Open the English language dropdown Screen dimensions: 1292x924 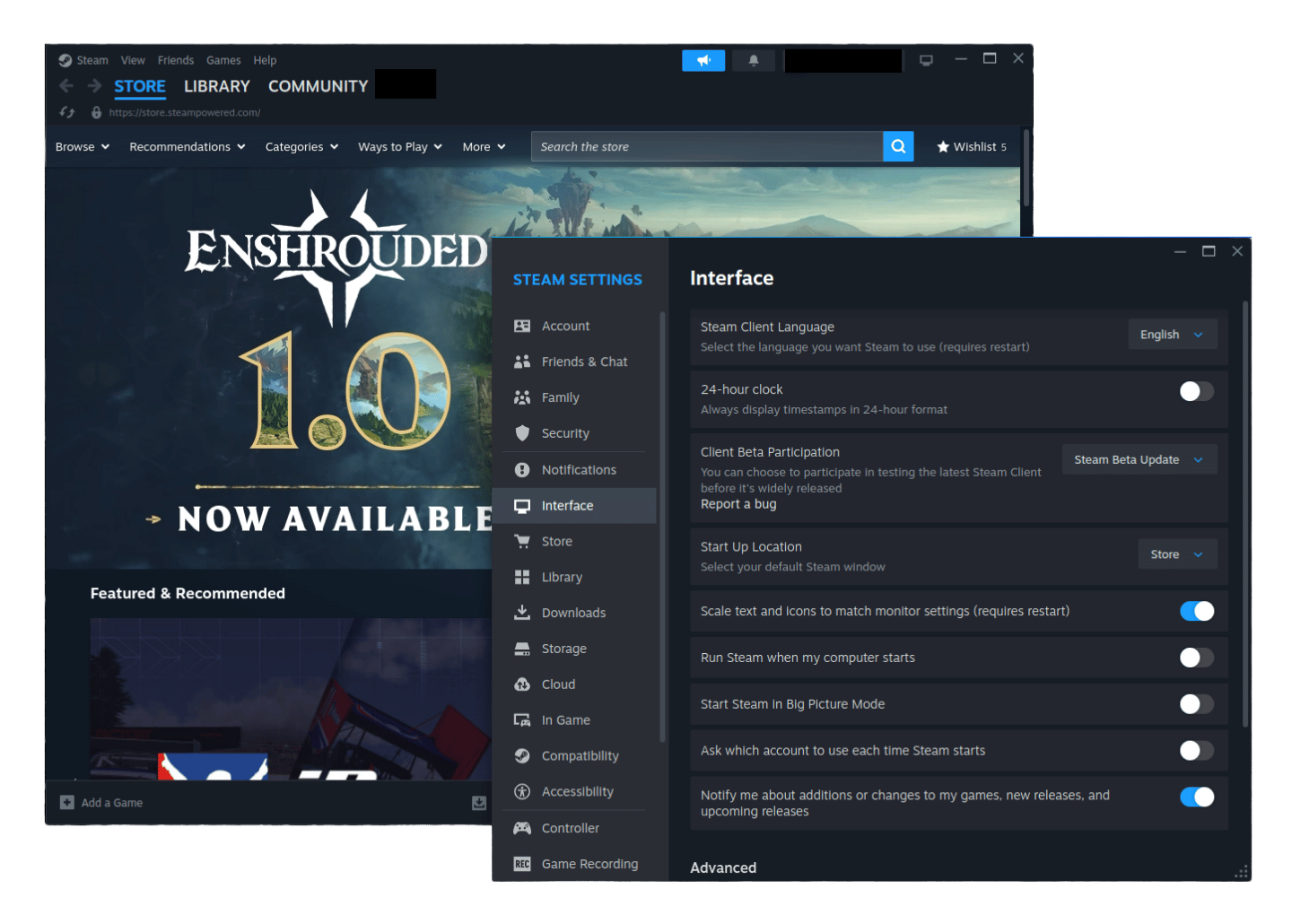click(1172, 335)
